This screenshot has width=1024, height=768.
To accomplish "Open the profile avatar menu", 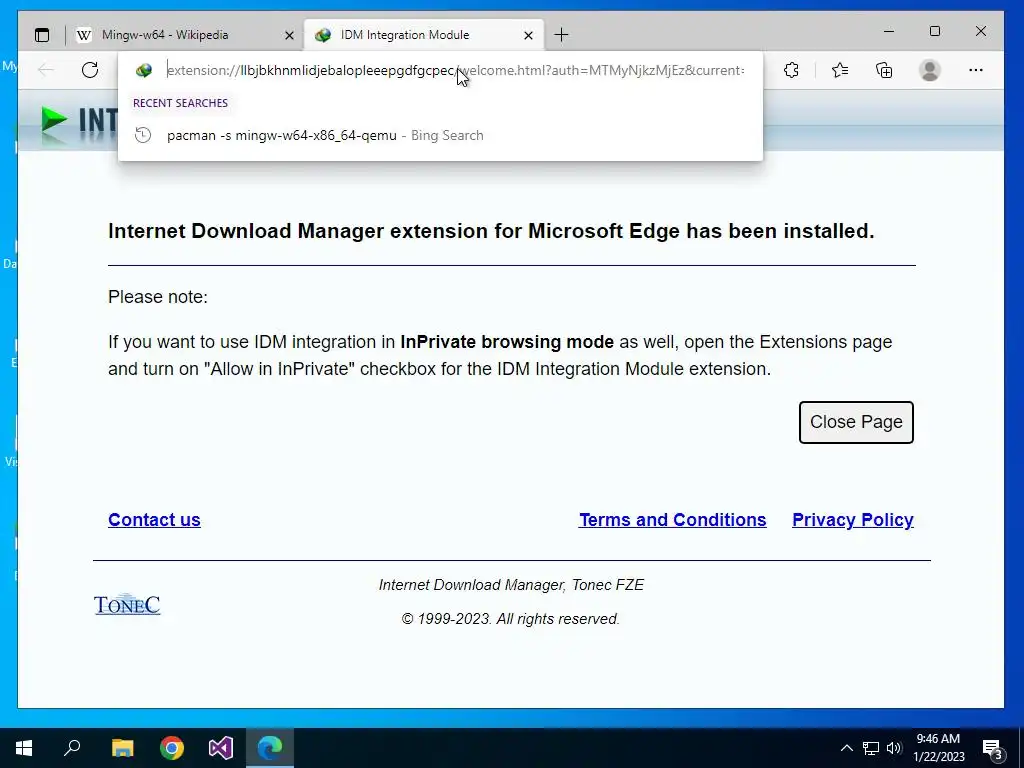I will 929,70.
